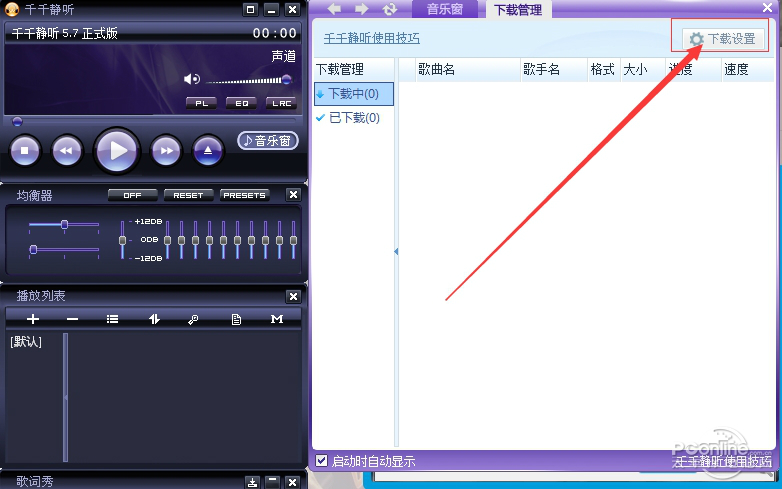Image resolution: width=782 pixels, height=489 pixels.
Task: Collapse the download sidebar splitter arrow
Action: [x=396, y=252]
